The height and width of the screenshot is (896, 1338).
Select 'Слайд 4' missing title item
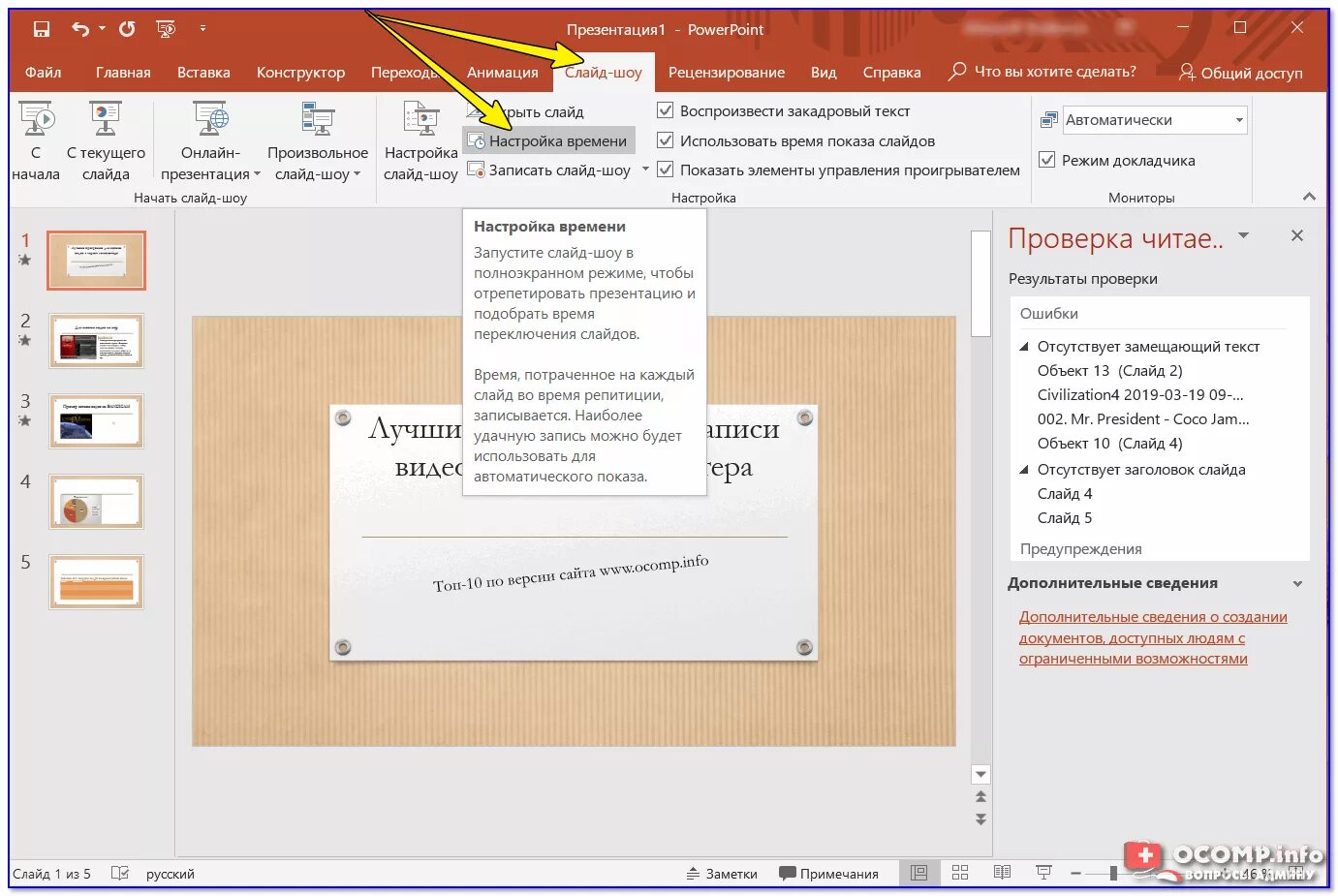pyautogui.click(x=1065, y=493)
